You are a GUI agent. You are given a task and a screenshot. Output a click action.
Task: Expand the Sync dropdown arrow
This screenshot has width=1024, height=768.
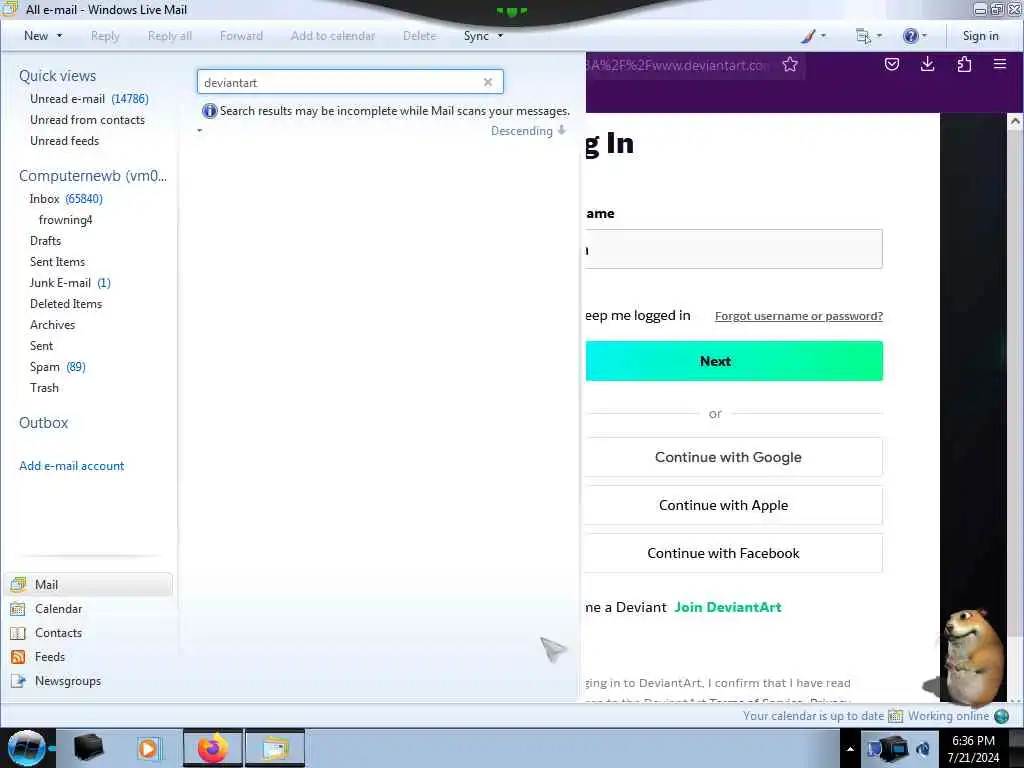(x=500, y=36)
